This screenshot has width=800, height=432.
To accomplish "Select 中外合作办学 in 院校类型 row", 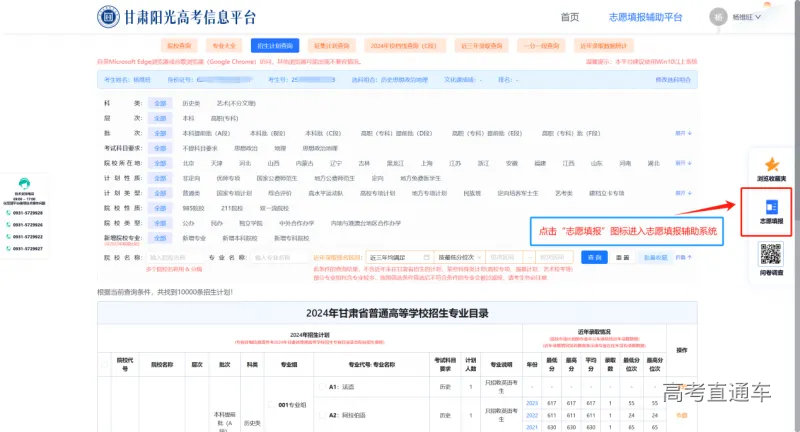I will pyautogui.click(x=296, y=223).
